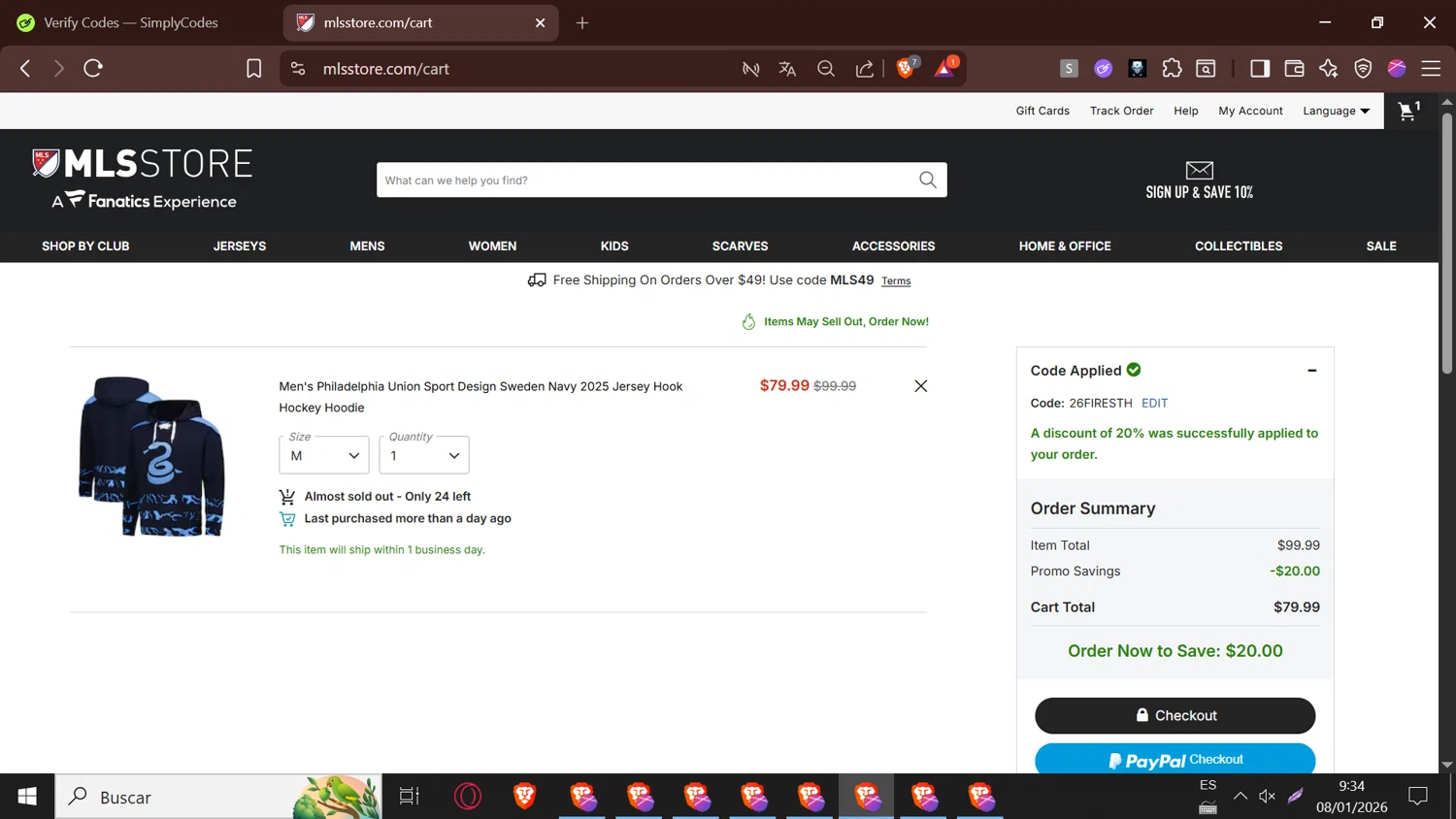Open the extensions puzzle icon
1456x819 pixels.
click(1172, 68)
